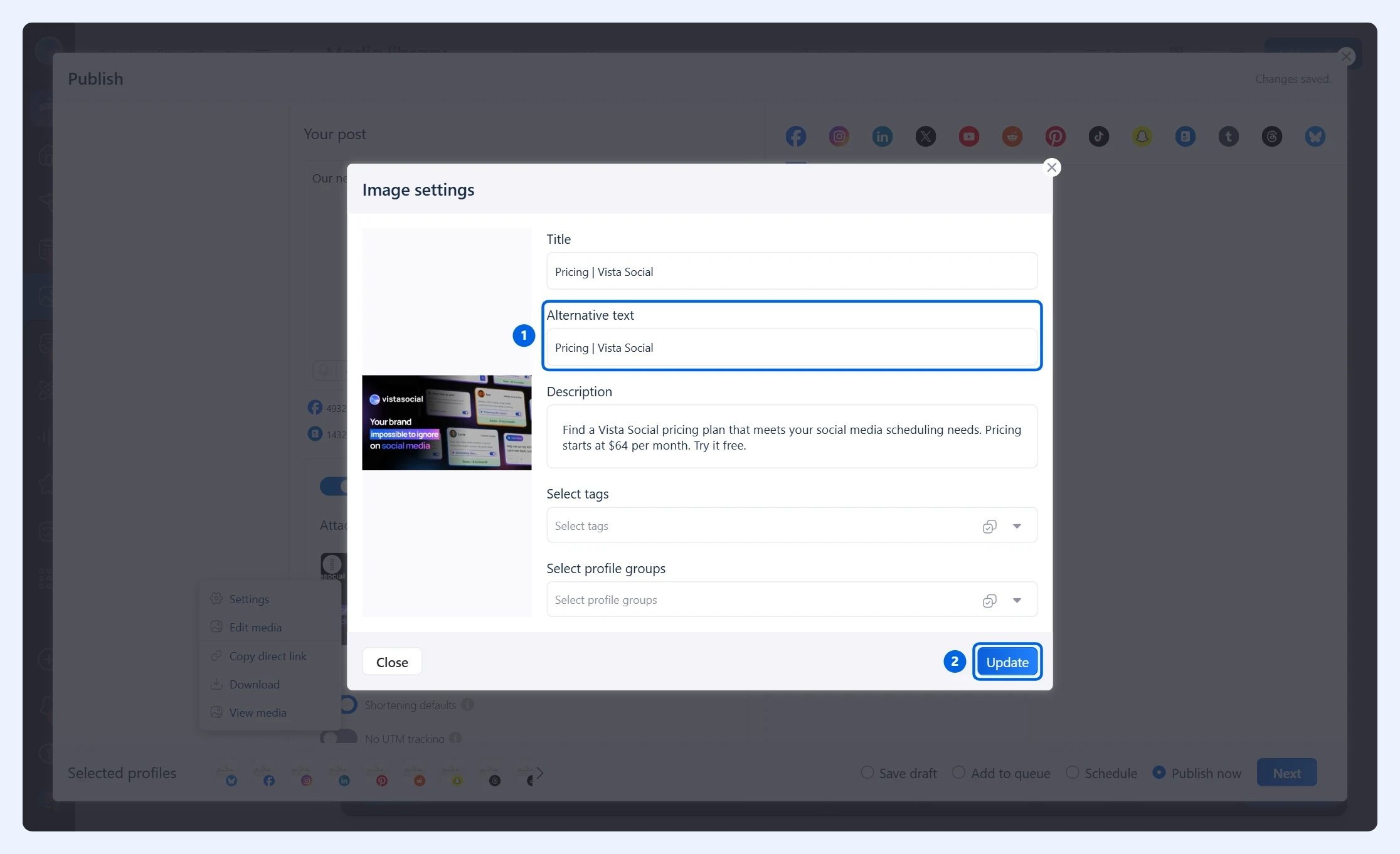Select the LinkedIn network icon
Image resolution: width=1400 pixels, height=854 pixels.
pyautogui.click(x=882, y=136)
